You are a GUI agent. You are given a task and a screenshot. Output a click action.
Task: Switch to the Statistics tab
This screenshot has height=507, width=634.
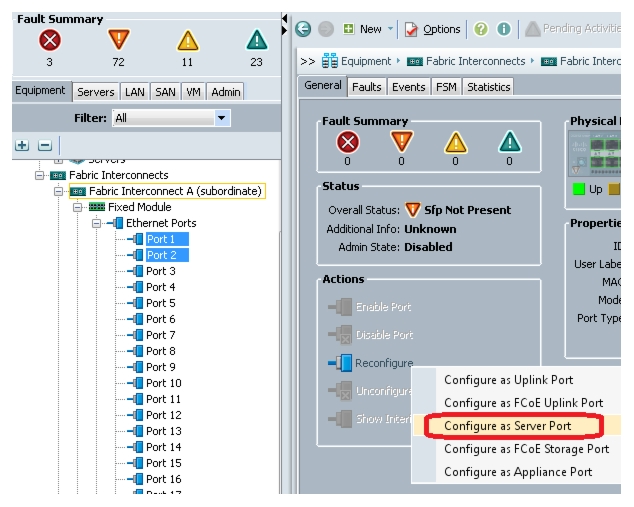point(488,87)
